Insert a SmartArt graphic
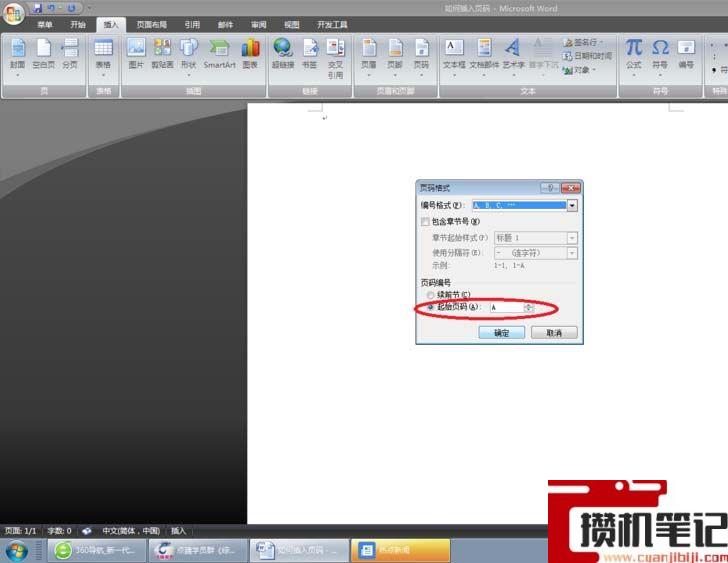Image resolution: width=728 pixels, height=563 pixels. (x=219, y=55)
